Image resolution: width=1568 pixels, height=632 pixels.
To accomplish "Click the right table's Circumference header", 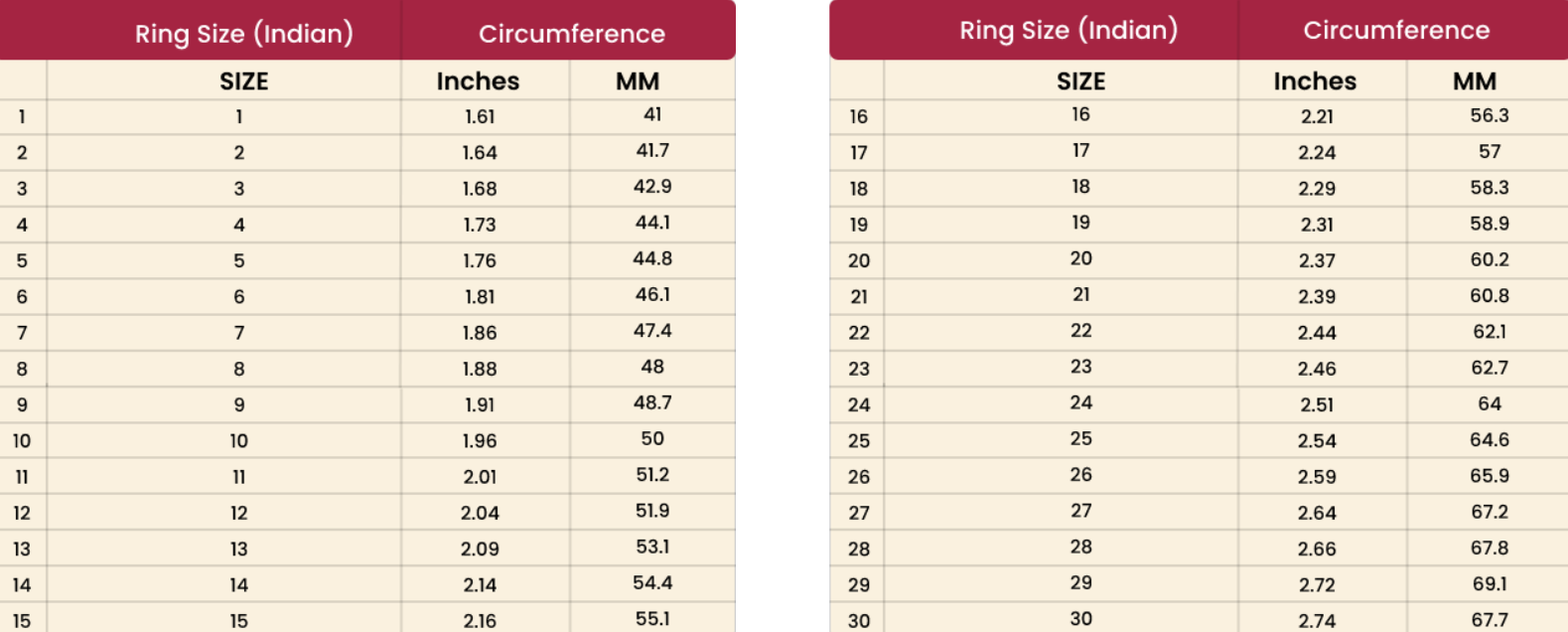I will [x=1395, y=31].
